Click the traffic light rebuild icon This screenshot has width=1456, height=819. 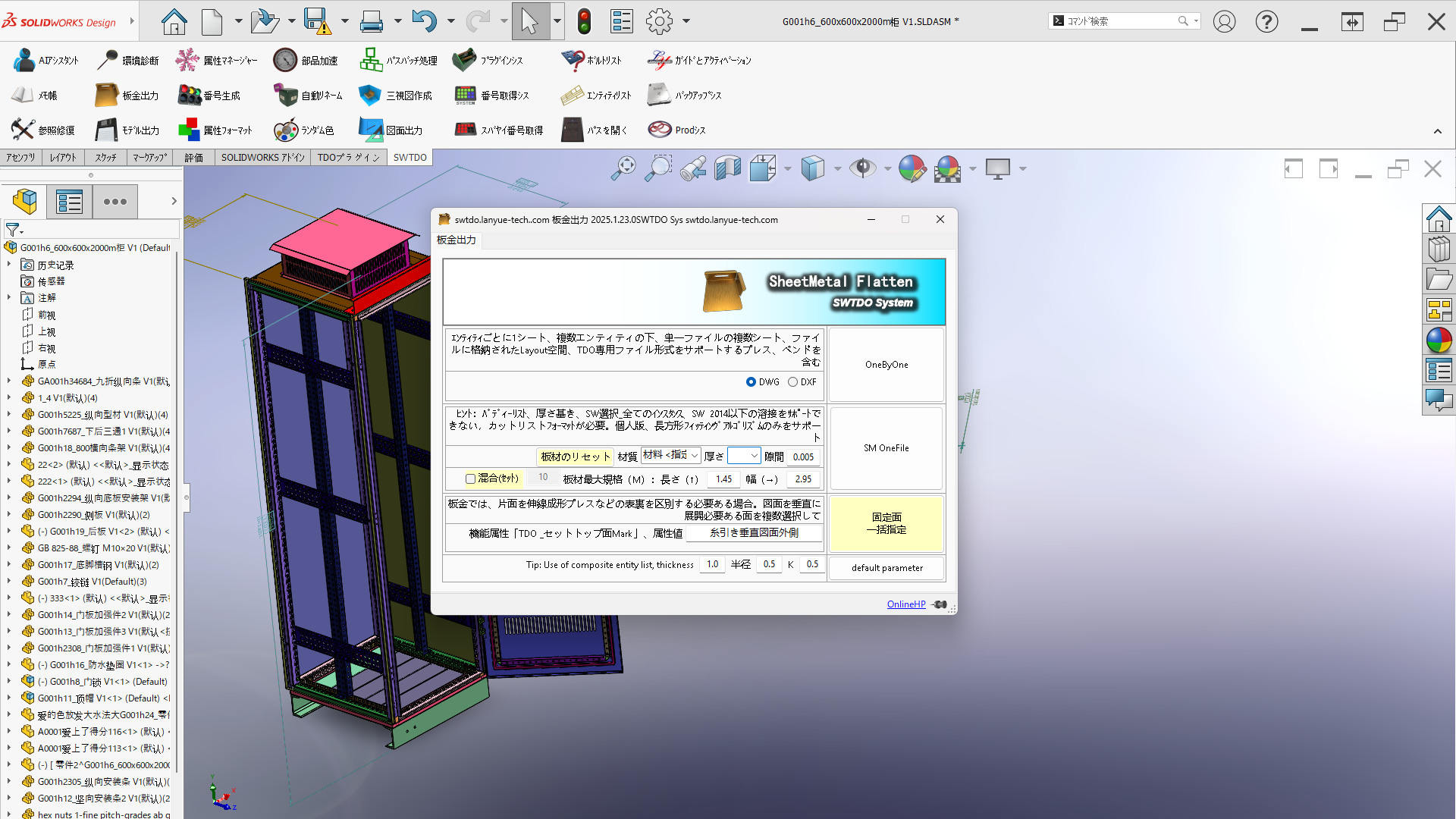584,21
